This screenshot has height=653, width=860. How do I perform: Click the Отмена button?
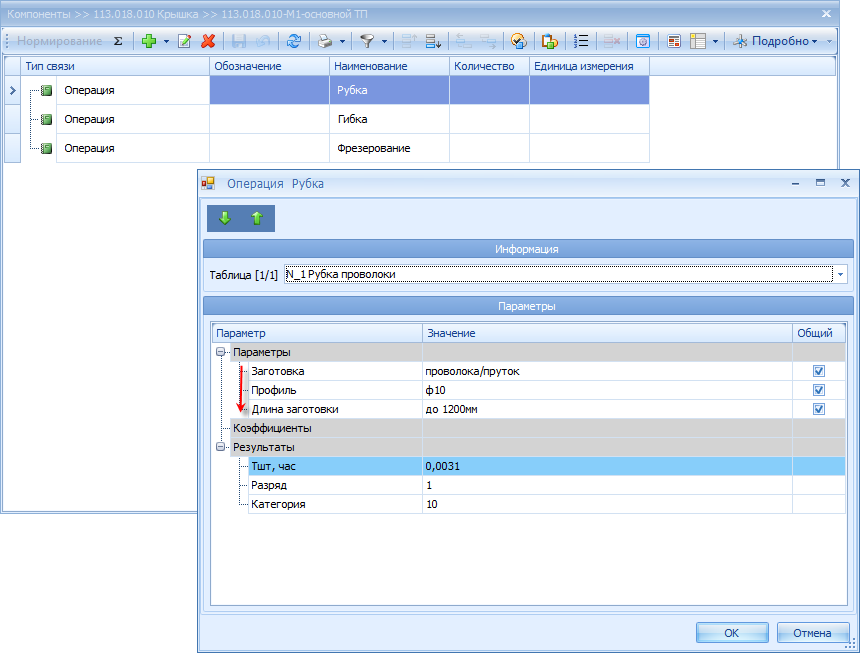(812, 633)
